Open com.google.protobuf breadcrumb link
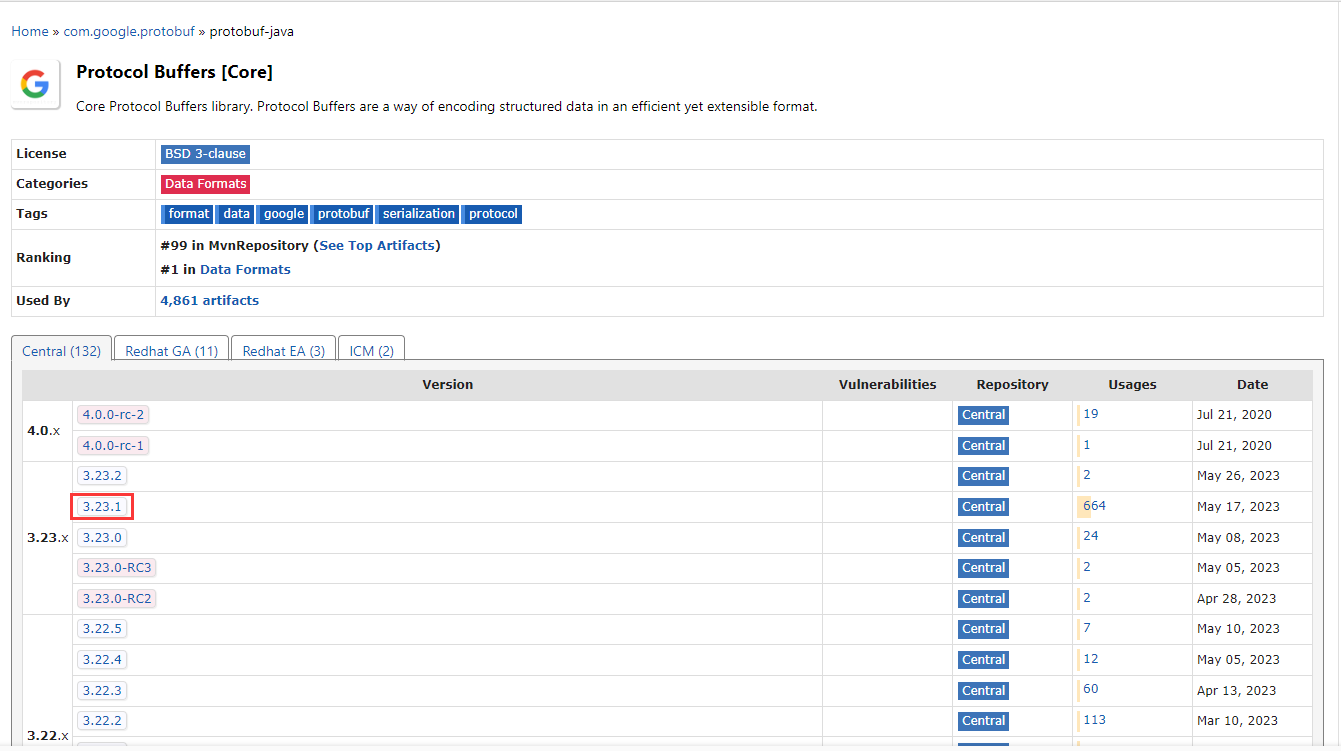The height and width of the screenshot is (751, 1341). [x=129, y=31]
